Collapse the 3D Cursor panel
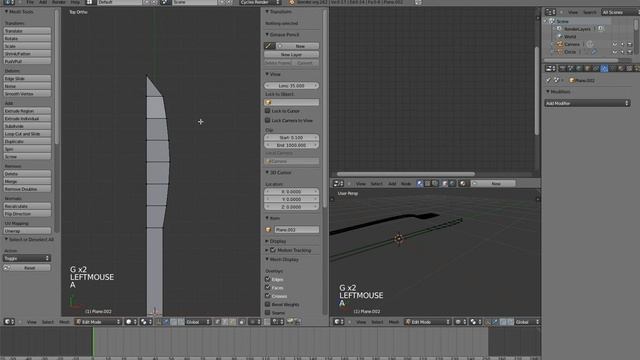Viewport: 640px width, 360px height. click(x=278, y=173)
